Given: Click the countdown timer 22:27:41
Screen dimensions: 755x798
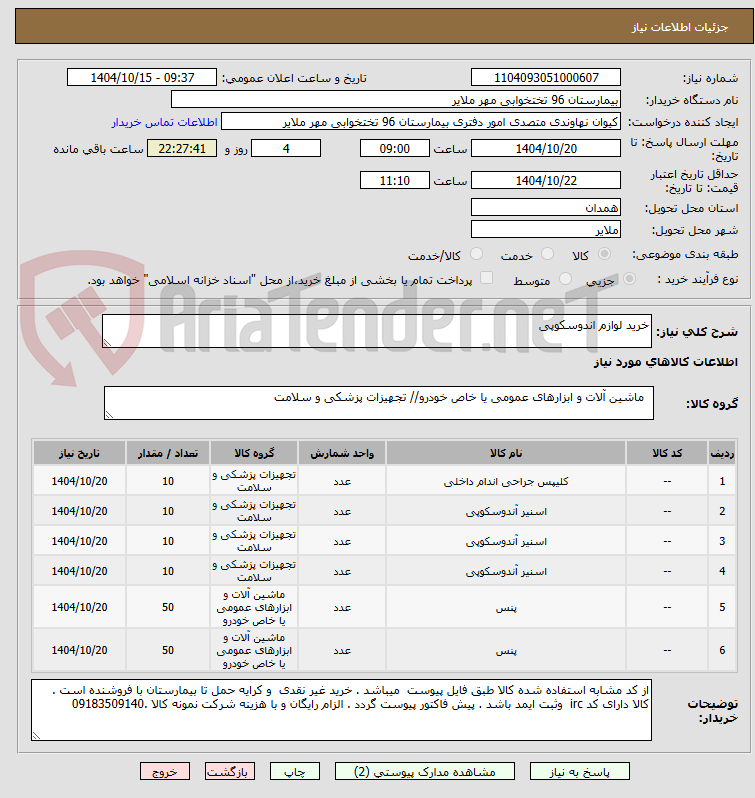Looking at the screenshot, I should pyautogui.click(x=182, y=149).
